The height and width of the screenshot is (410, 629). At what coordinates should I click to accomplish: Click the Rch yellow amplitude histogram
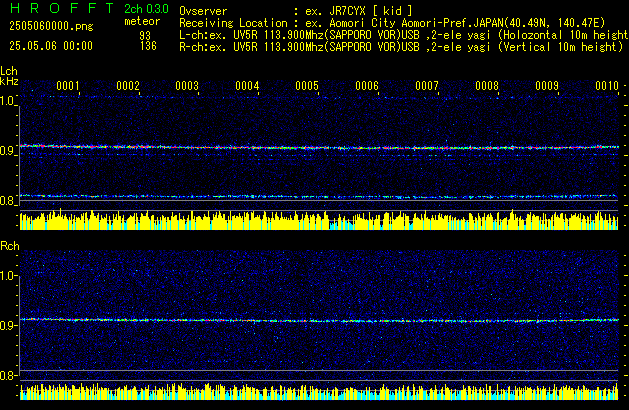[x=319, y=392]
